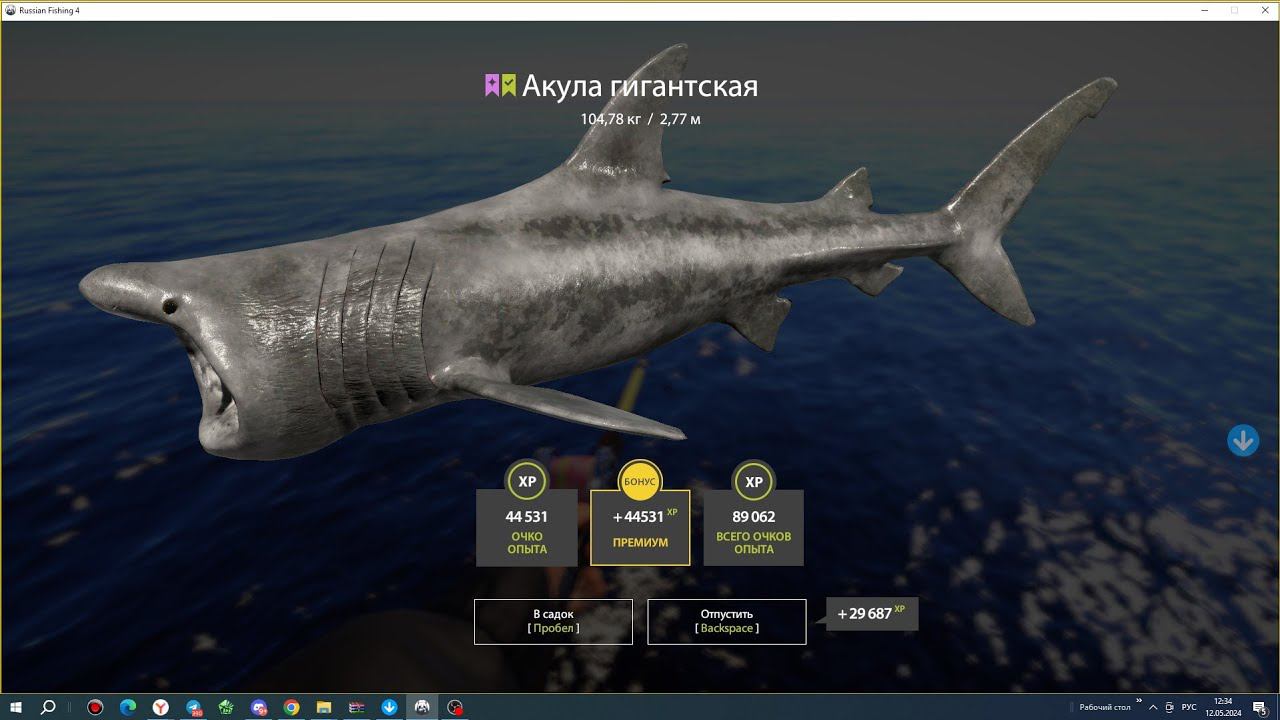Switch the РУС input language
The image size is (1280, 720).
click(x=1189, y=707)
